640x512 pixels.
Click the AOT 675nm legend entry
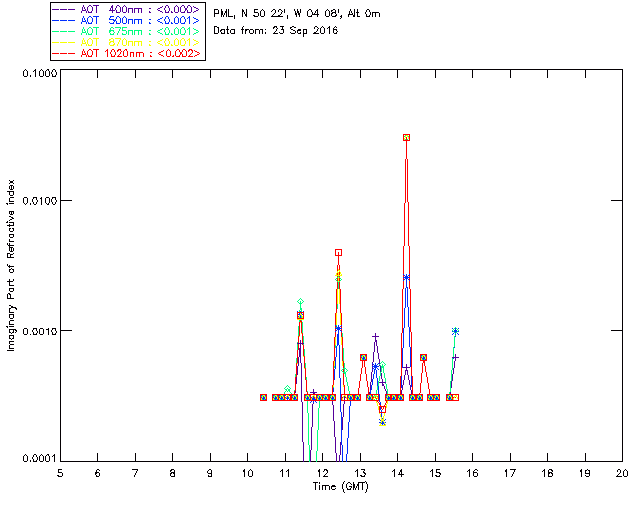coord(127,31)
